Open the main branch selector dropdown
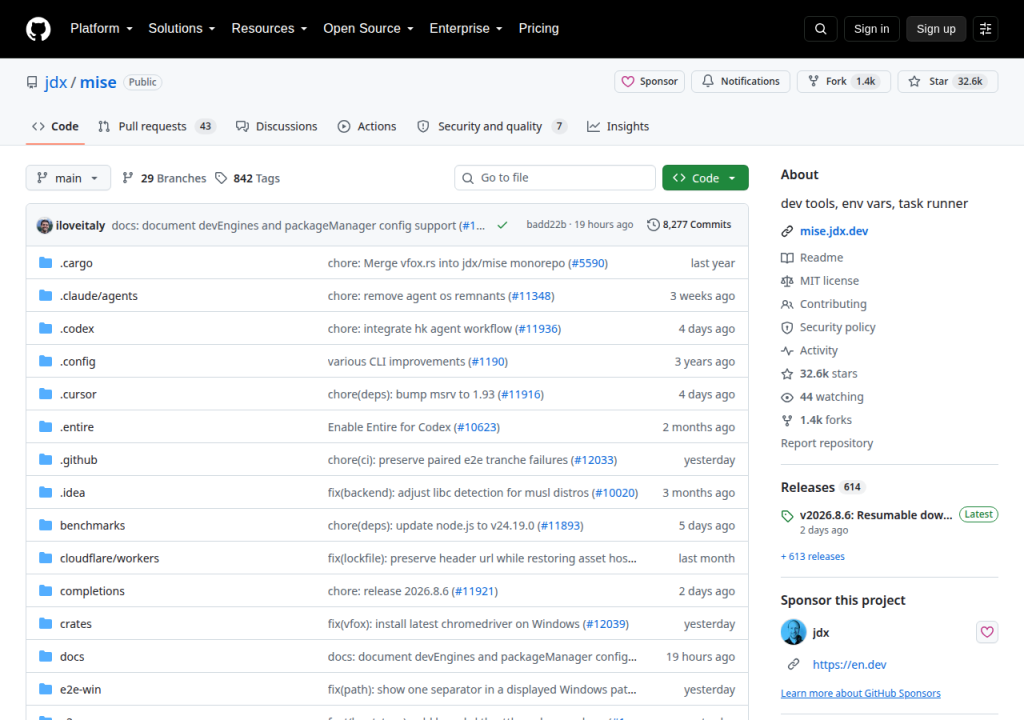Image resolution: width=1024 pixels, height=720 pixels. coord(68,178)
